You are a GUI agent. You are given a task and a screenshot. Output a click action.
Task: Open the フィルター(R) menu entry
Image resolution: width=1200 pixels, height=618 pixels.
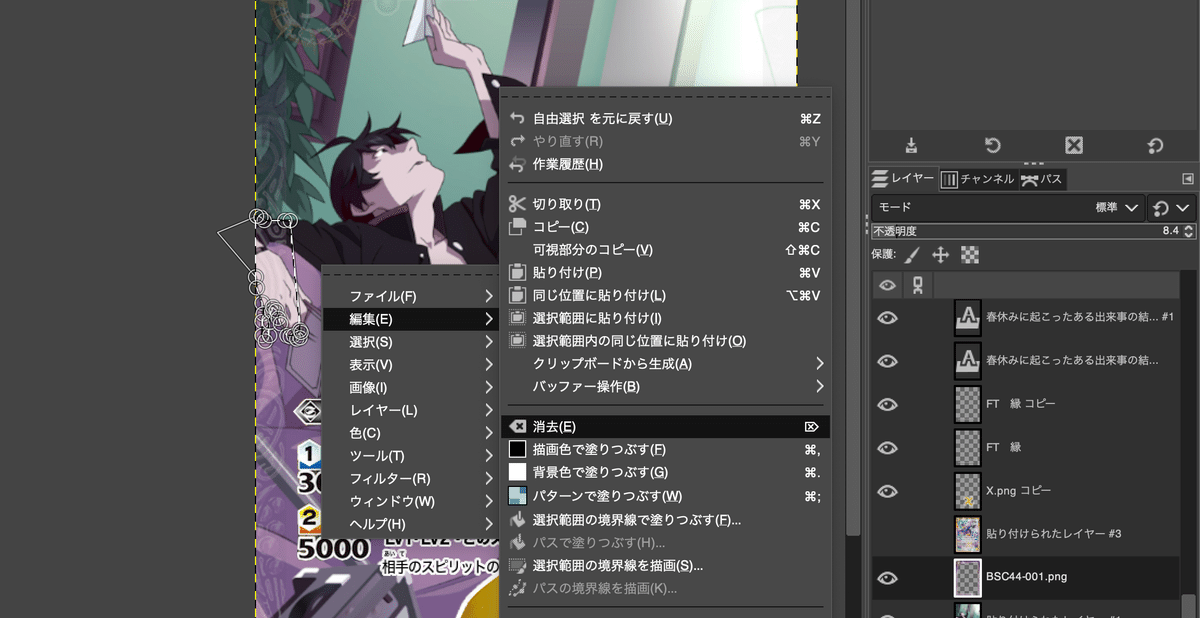[x=411, y=479]
